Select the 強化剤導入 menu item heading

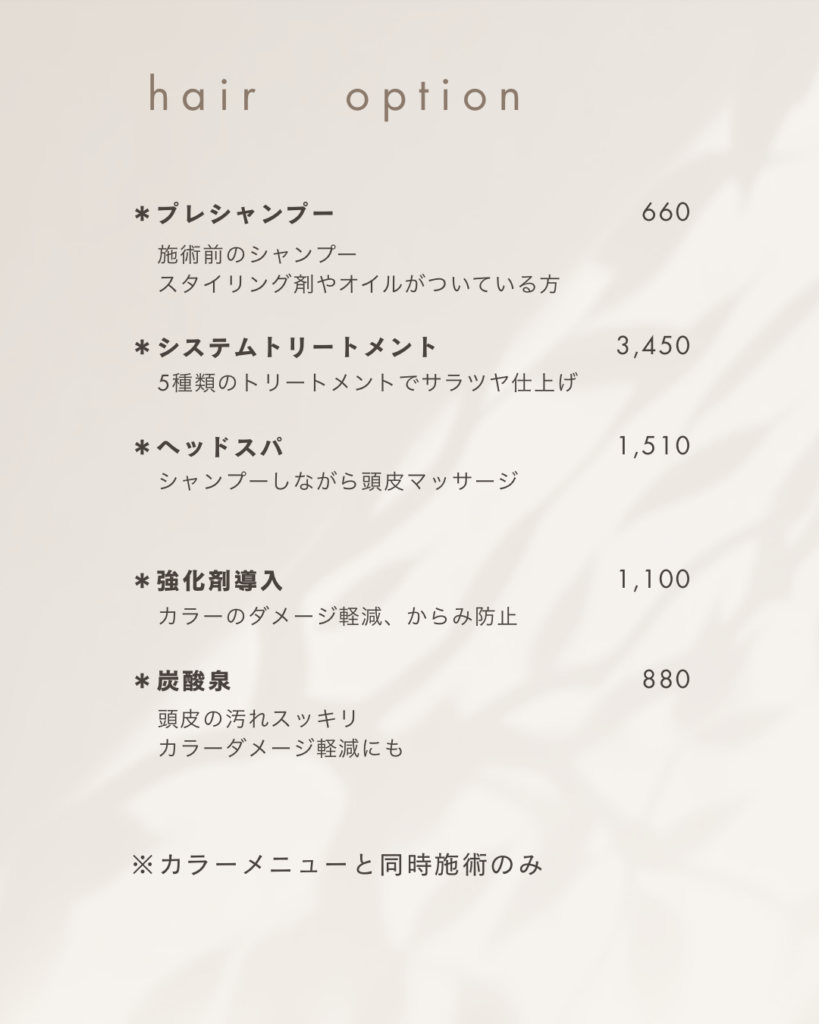220,581
